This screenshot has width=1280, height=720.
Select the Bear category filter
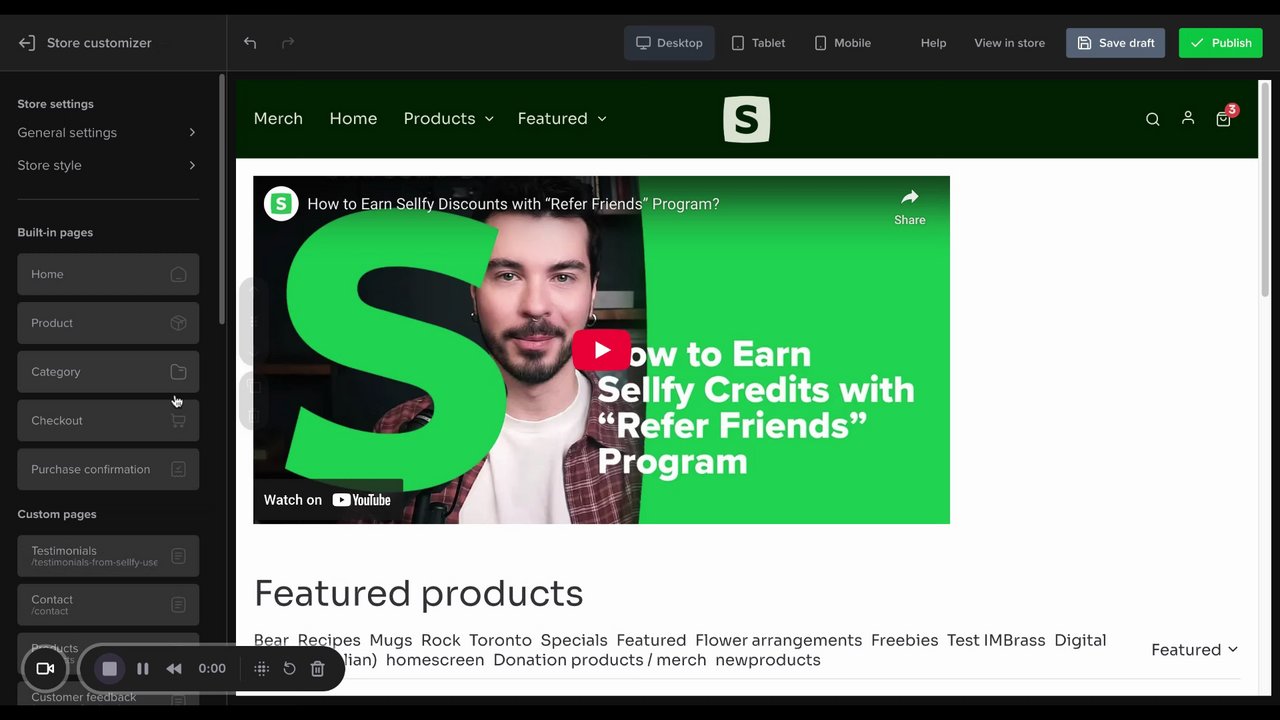(x=271, y=641)
